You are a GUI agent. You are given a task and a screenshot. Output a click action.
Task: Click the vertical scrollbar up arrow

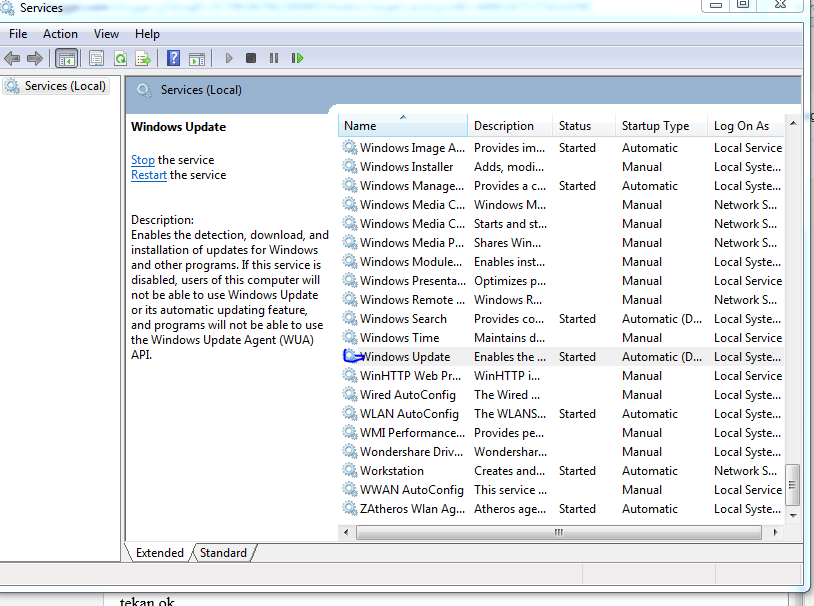click(793, 123)
